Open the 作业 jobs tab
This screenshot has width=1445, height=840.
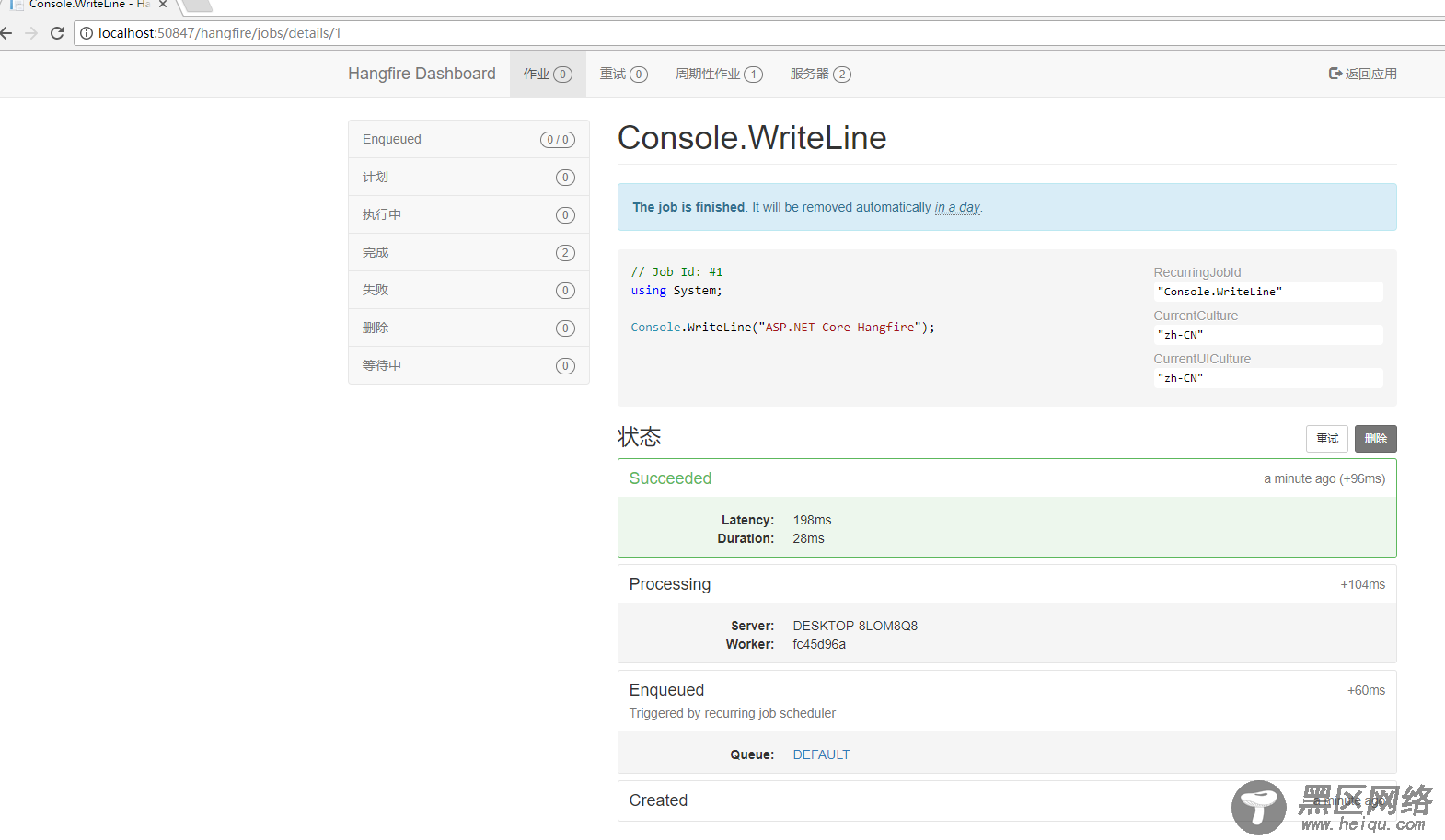coord(548,74)
